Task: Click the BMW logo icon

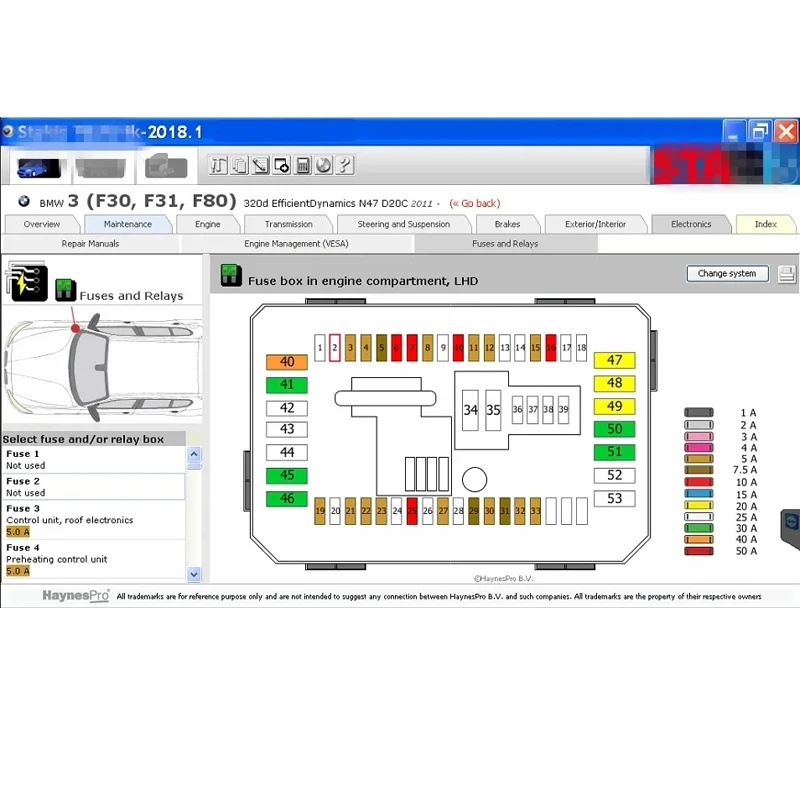Action: pos(23,202)
